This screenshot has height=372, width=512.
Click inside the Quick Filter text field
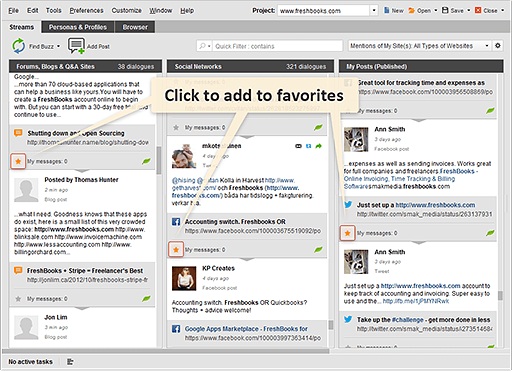pyautogui.click(x=277, y=46)
